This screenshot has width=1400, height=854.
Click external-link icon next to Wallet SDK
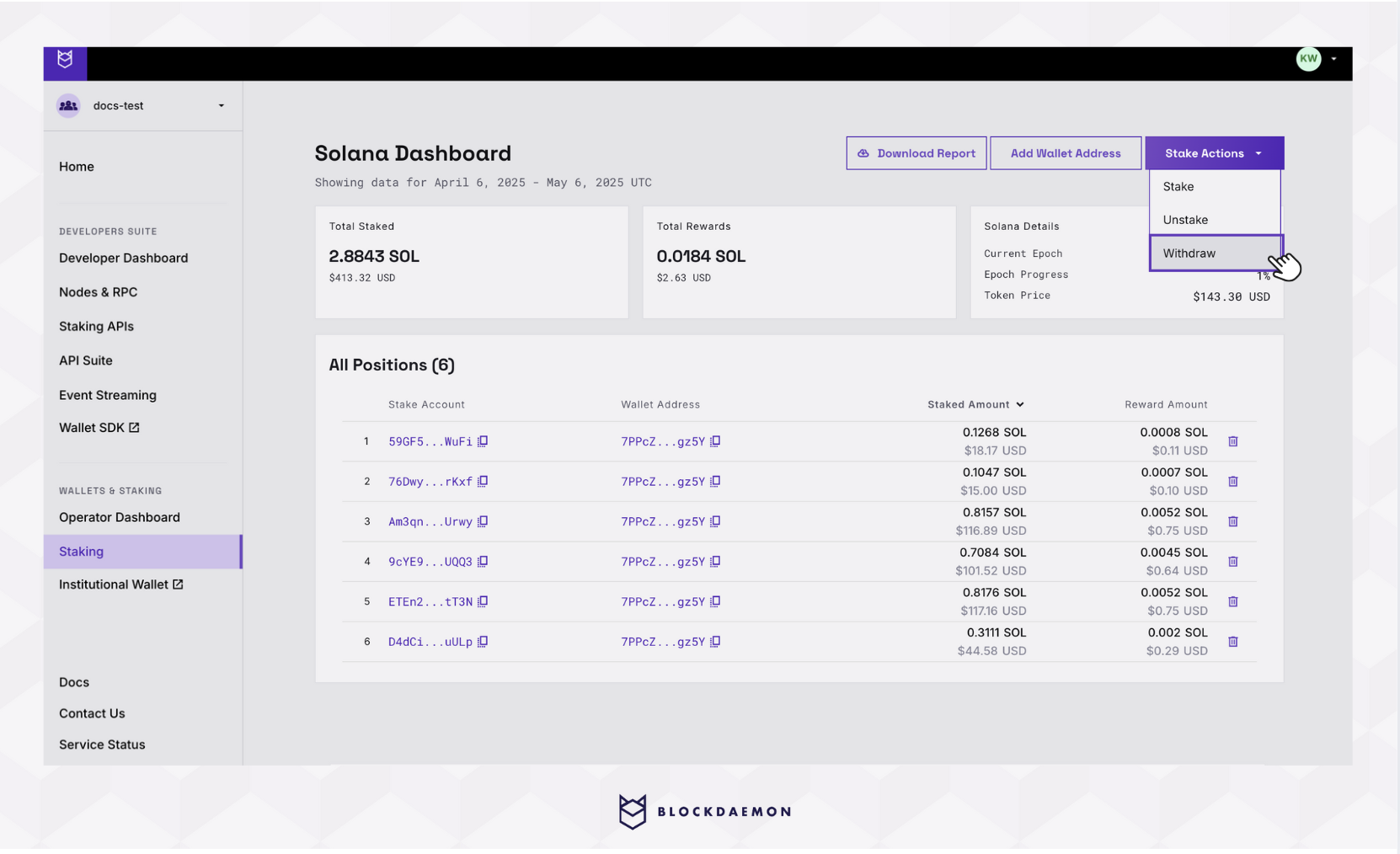134,428
